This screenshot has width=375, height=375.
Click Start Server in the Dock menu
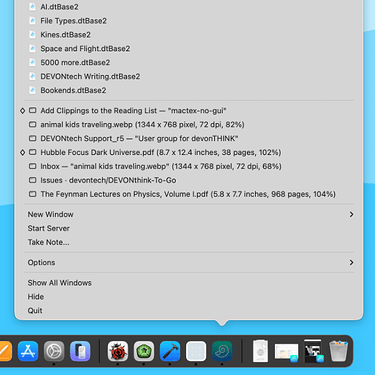click(x=189, y=228)
